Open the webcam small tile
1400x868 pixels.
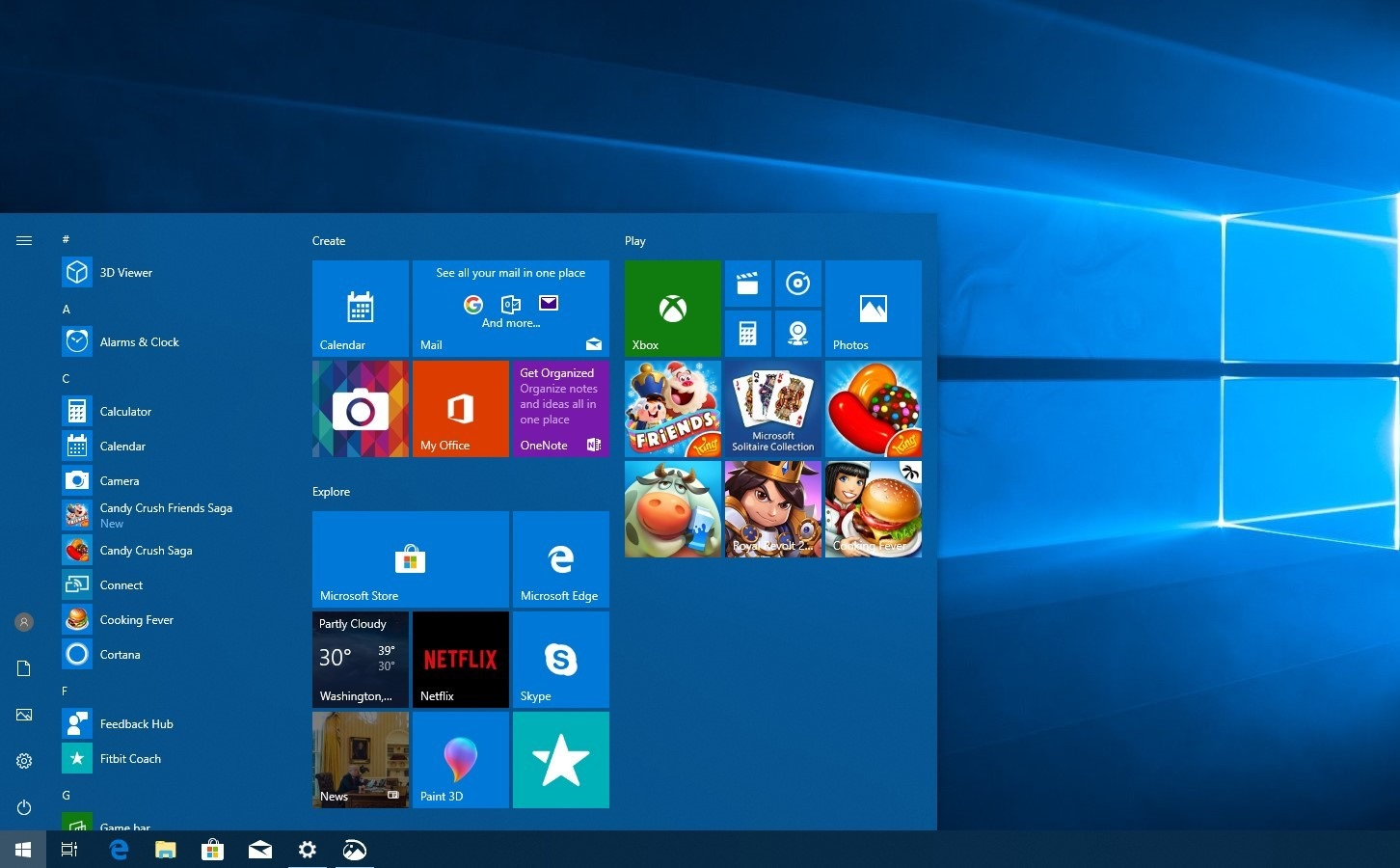(798, 334)
